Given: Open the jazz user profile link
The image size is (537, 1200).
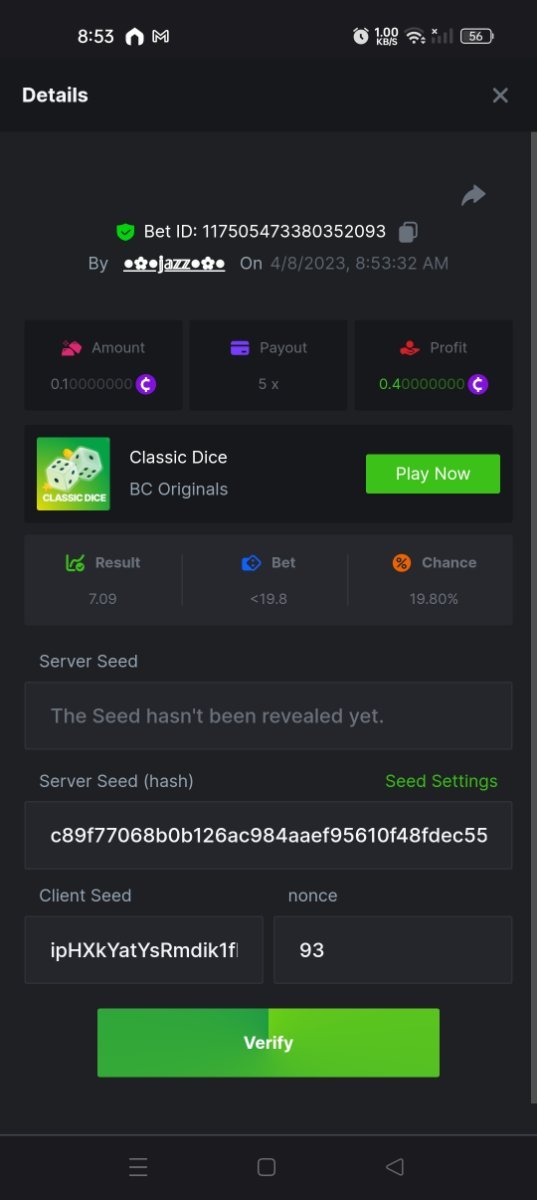Looking at the screenshot, I should [x=174, y=264].
